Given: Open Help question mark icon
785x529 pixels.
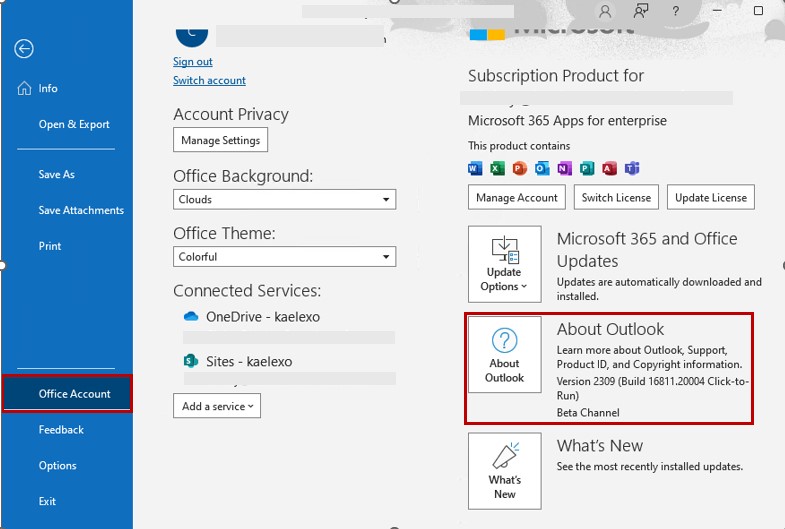Looking at the screenshot, I should point(675,11).
